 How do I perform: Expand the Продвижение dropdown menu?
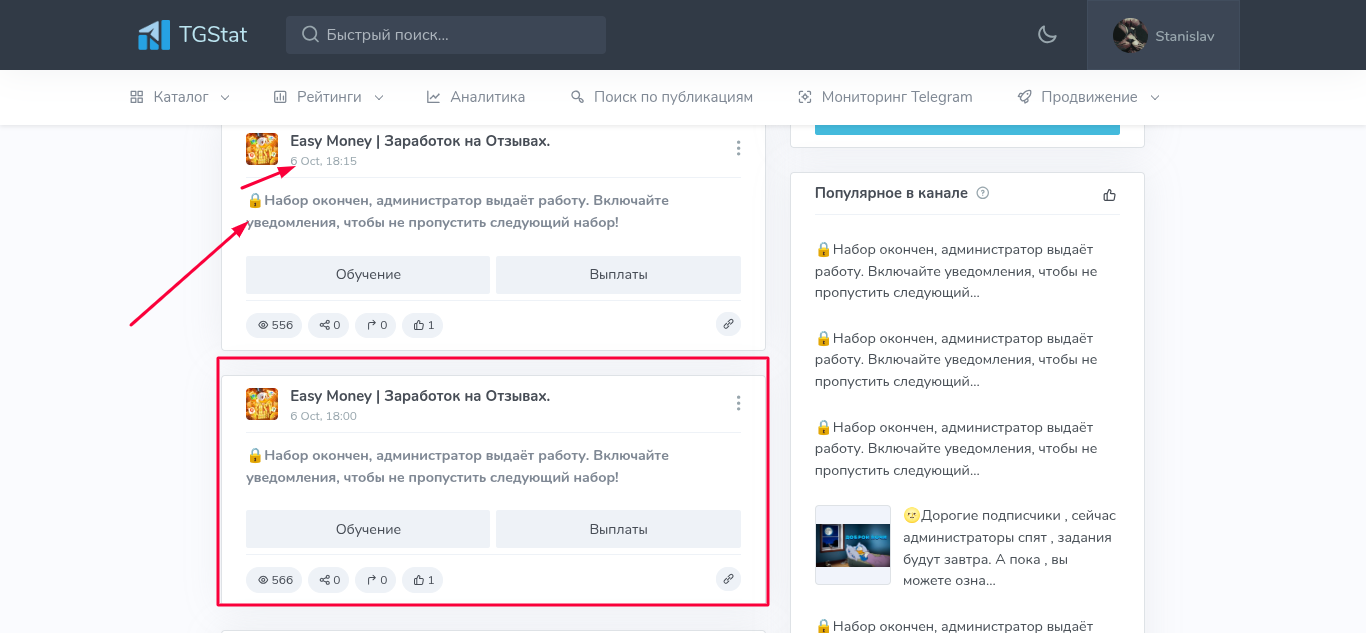(x=1089, y=97)
